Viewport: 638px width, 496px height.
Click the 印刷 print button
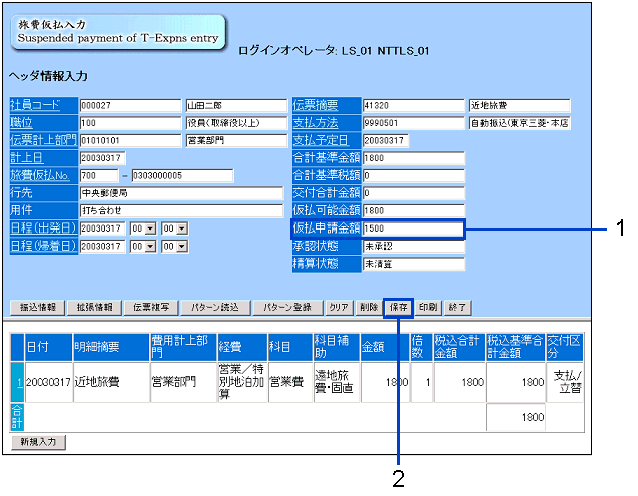(428, 307)
